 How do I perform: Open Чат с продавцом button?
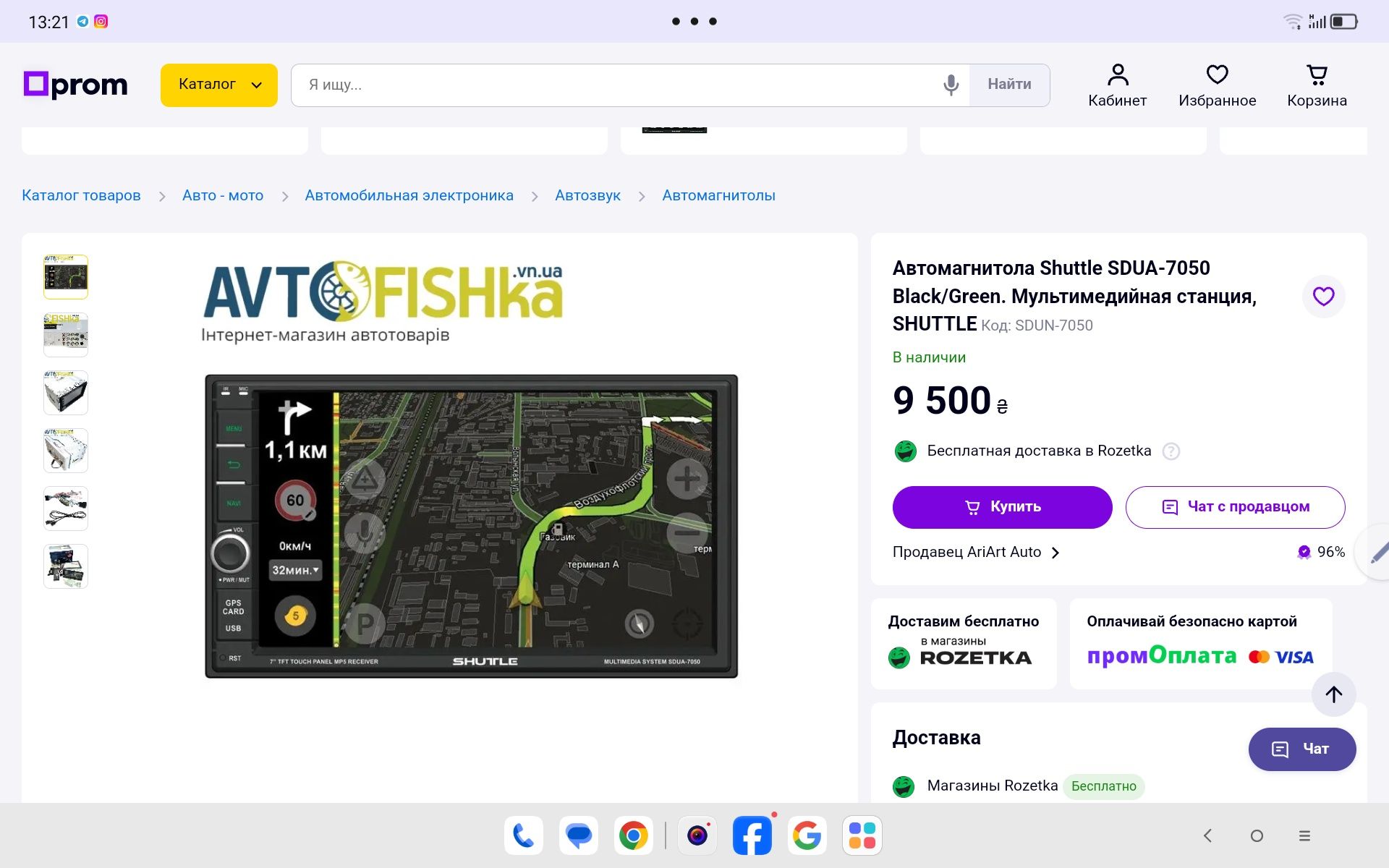coord(1235,507)
